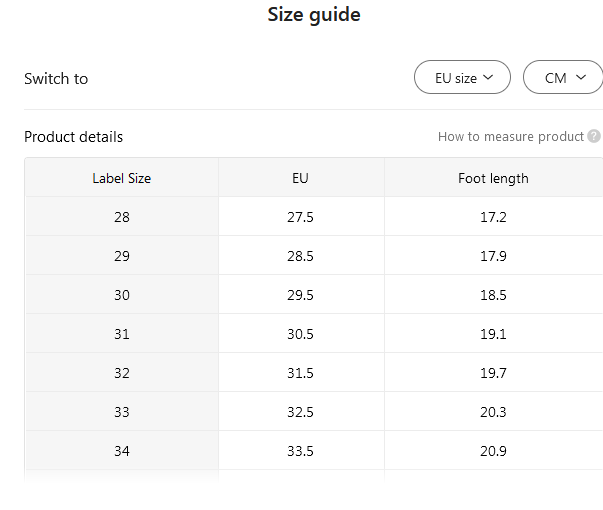Click the EU 30.5 cell
This screenshot has width=603, height=510.
tap(300, 334)
